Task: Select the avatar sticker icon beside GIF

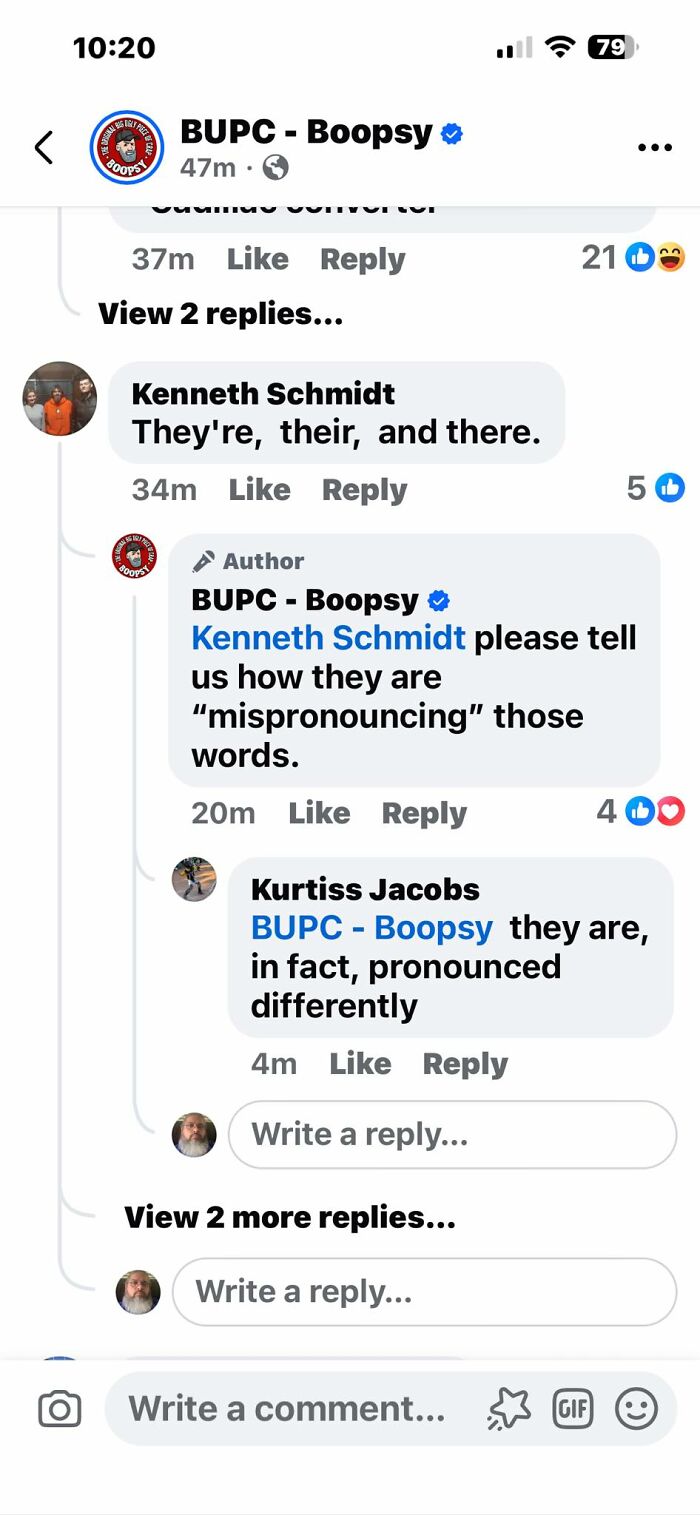Action: pos(509,1408)
